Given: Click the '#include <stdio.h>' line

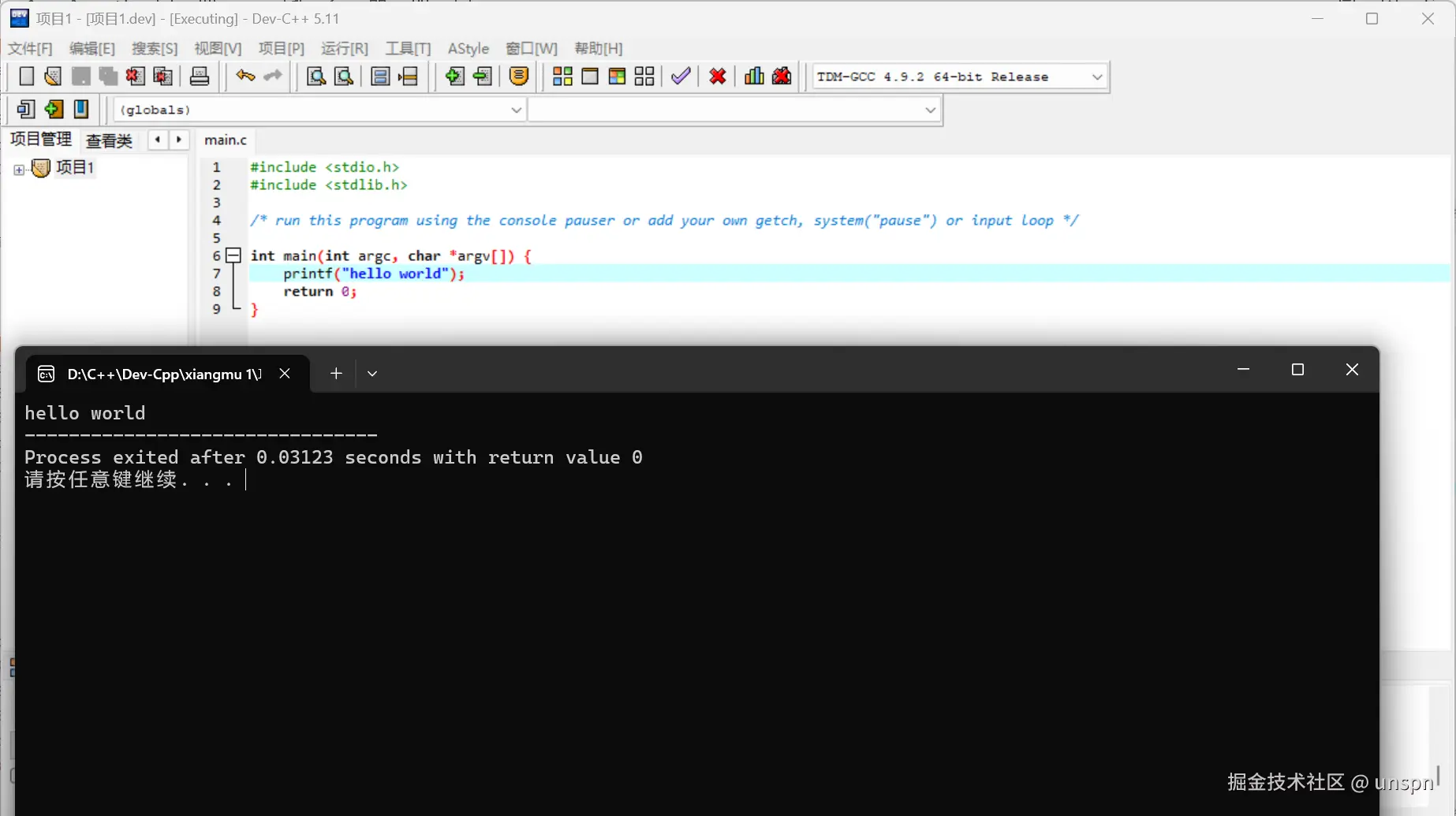Looking at the screenshot, I should point(325,167).
